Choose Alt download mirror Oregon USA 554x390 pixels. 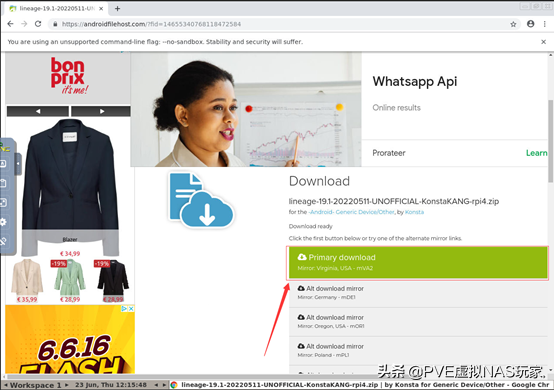pyautogui.click(x=418, y=321)
